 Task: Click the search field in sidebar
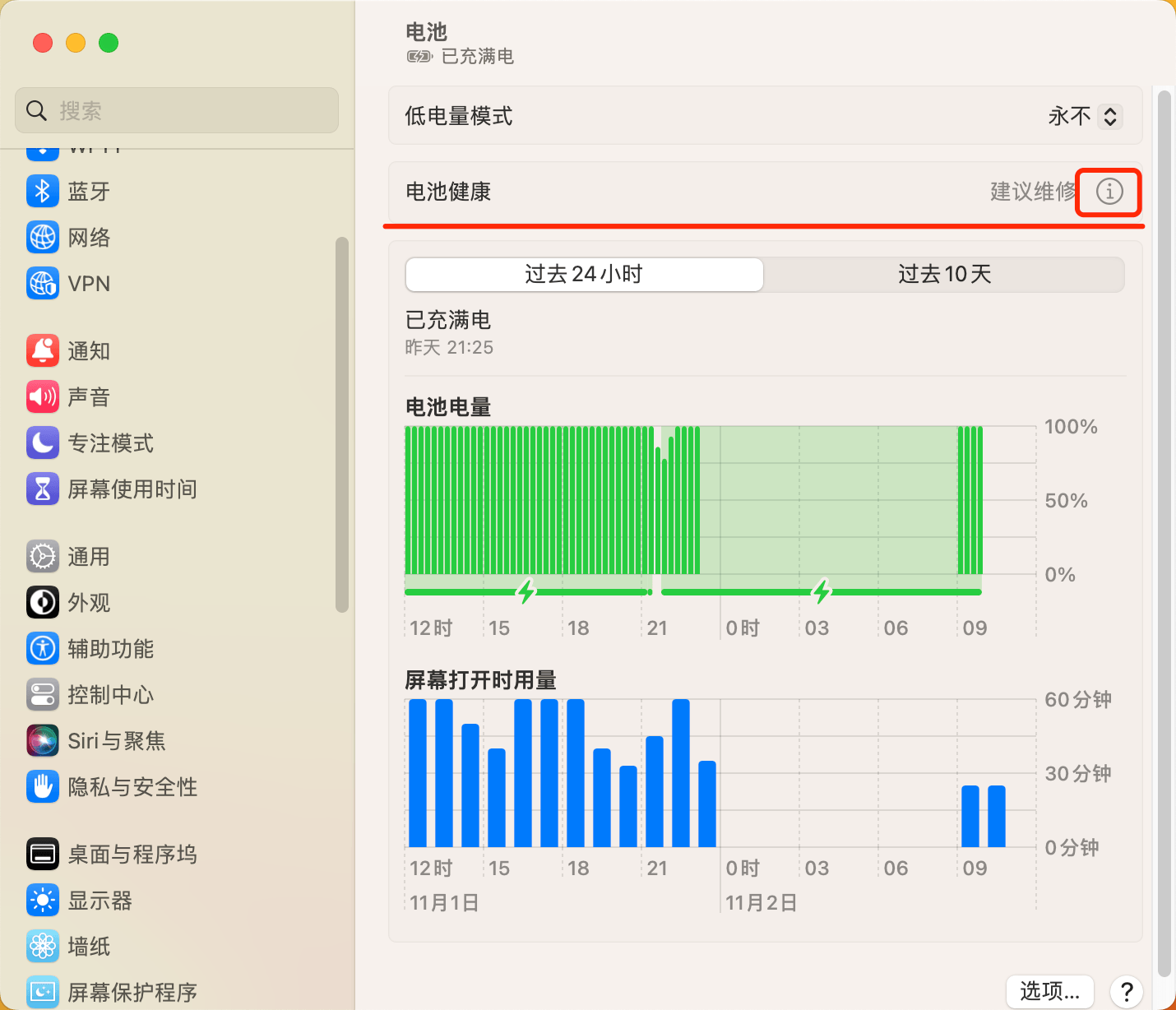177,110
